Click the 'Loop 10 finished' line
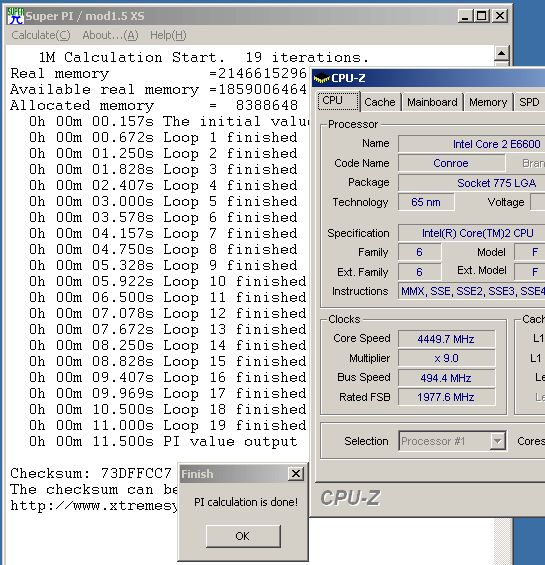 (168, 281)
